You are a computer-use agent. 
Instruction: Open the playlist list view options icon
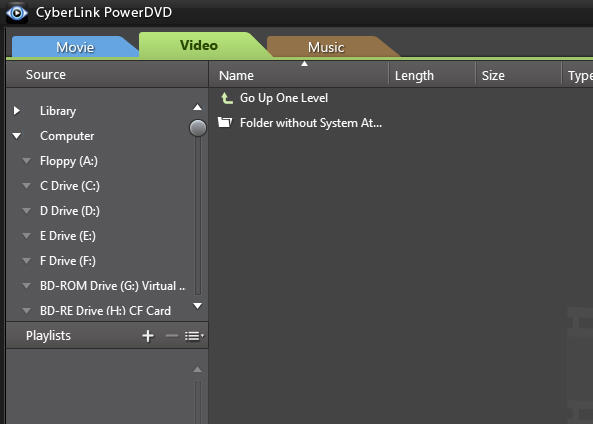click(194, 336)
